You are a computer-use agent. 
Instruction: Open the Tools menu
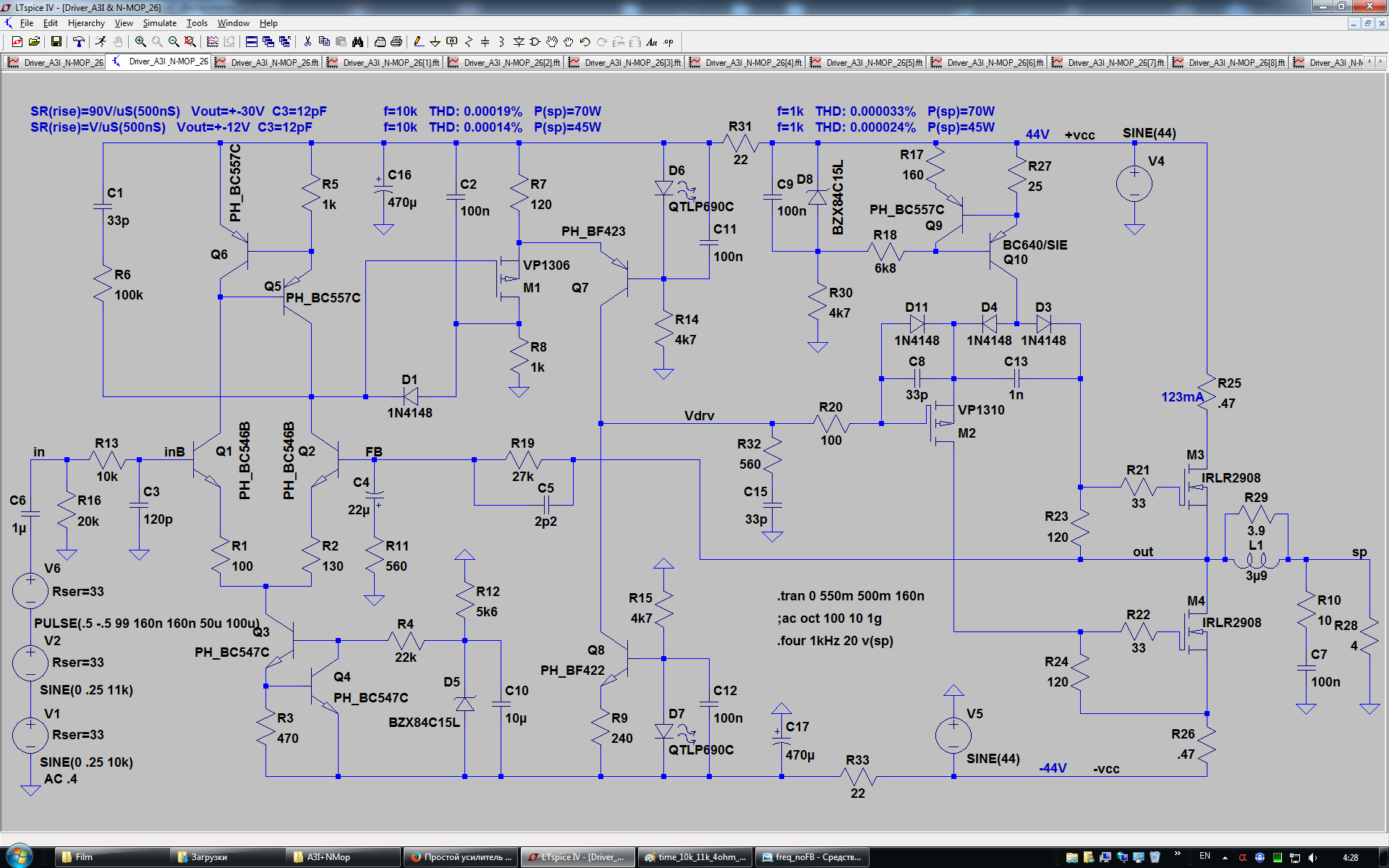(197, 23)
